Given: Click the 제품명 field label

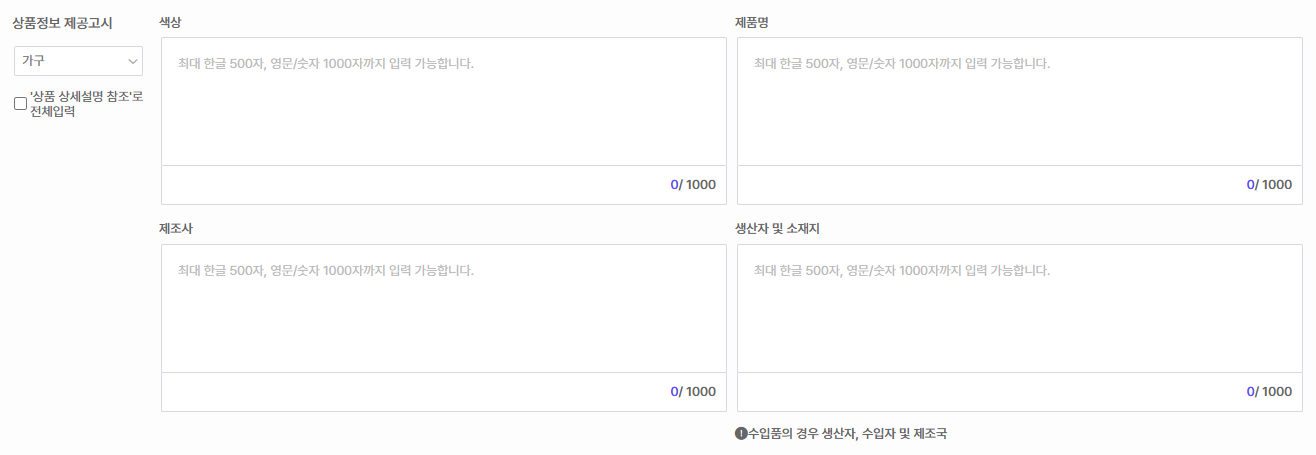Looking at the screenshot, I should (x=751, y=21).
